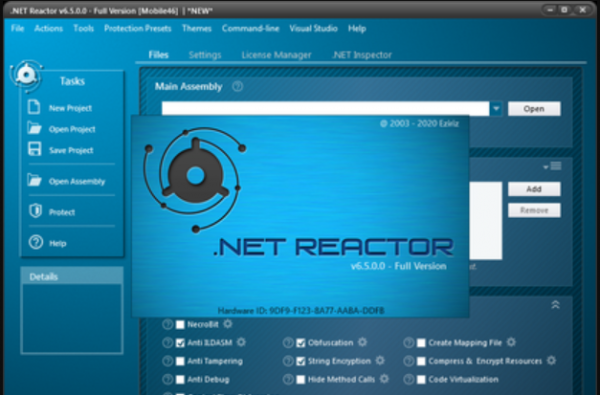This screenshot has width=600, height=395.
Task: Open the Protection Presets menu
Action: tap(138, 28)
